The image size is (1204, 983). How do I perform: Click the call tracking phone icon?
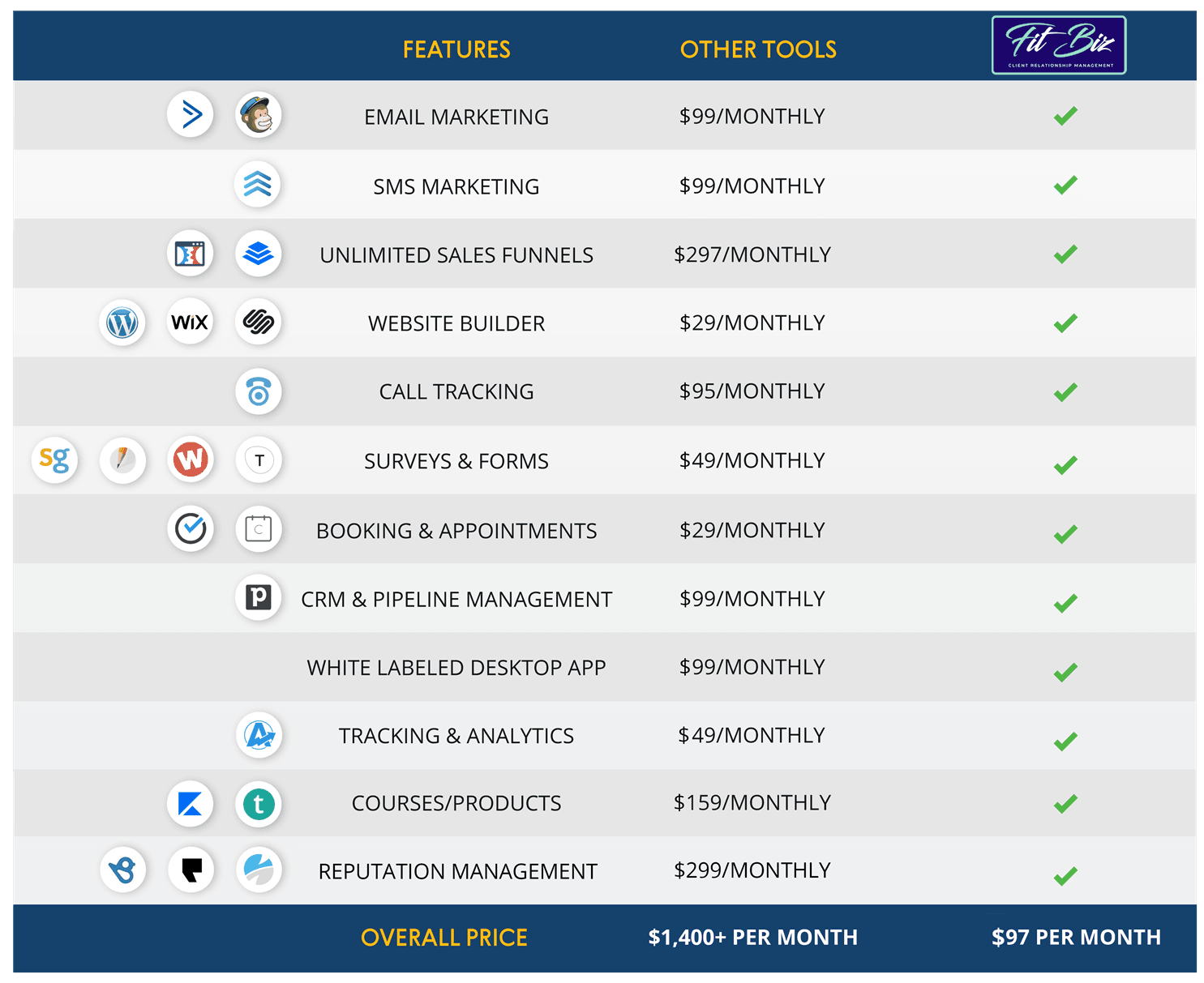(x=258, y=392)
